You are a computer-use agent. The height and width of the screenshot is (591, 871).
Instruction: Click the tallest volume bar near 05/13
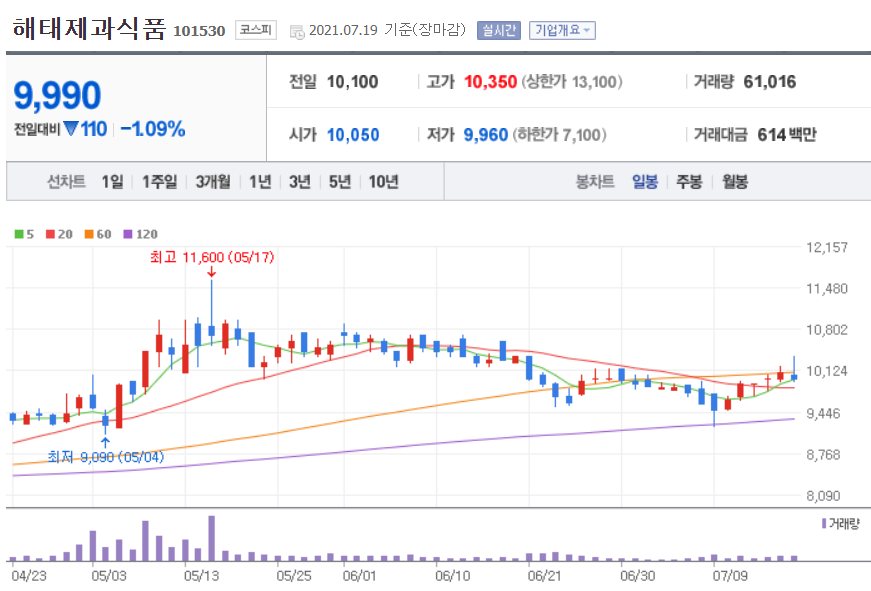pyautogui.click(x=212, y=538)
